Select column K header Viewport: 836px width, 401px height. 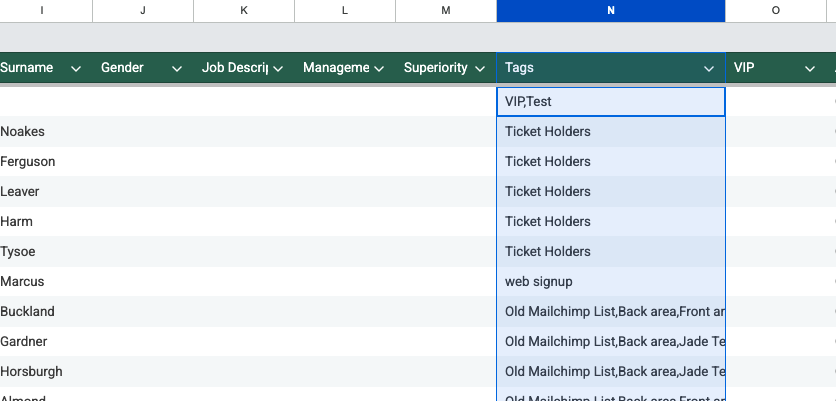click(244, 10)
